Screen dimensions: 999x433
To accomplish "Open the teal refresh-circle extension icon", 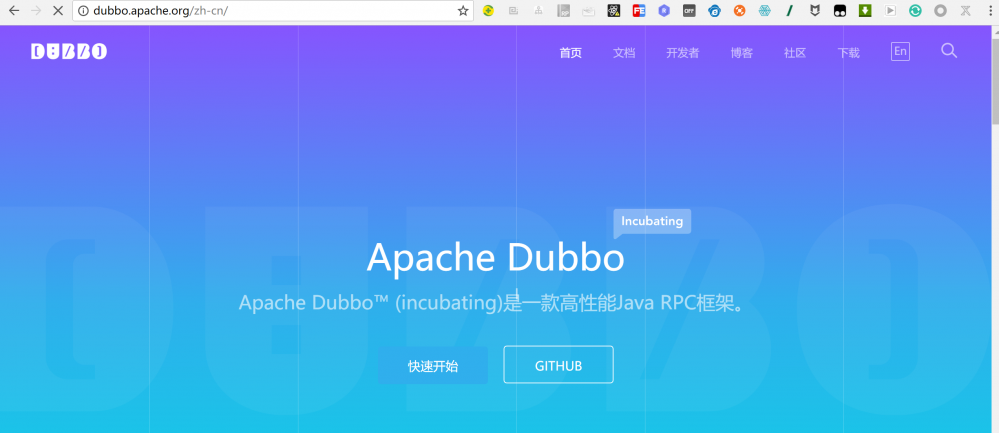I will (x=915, y=11).
